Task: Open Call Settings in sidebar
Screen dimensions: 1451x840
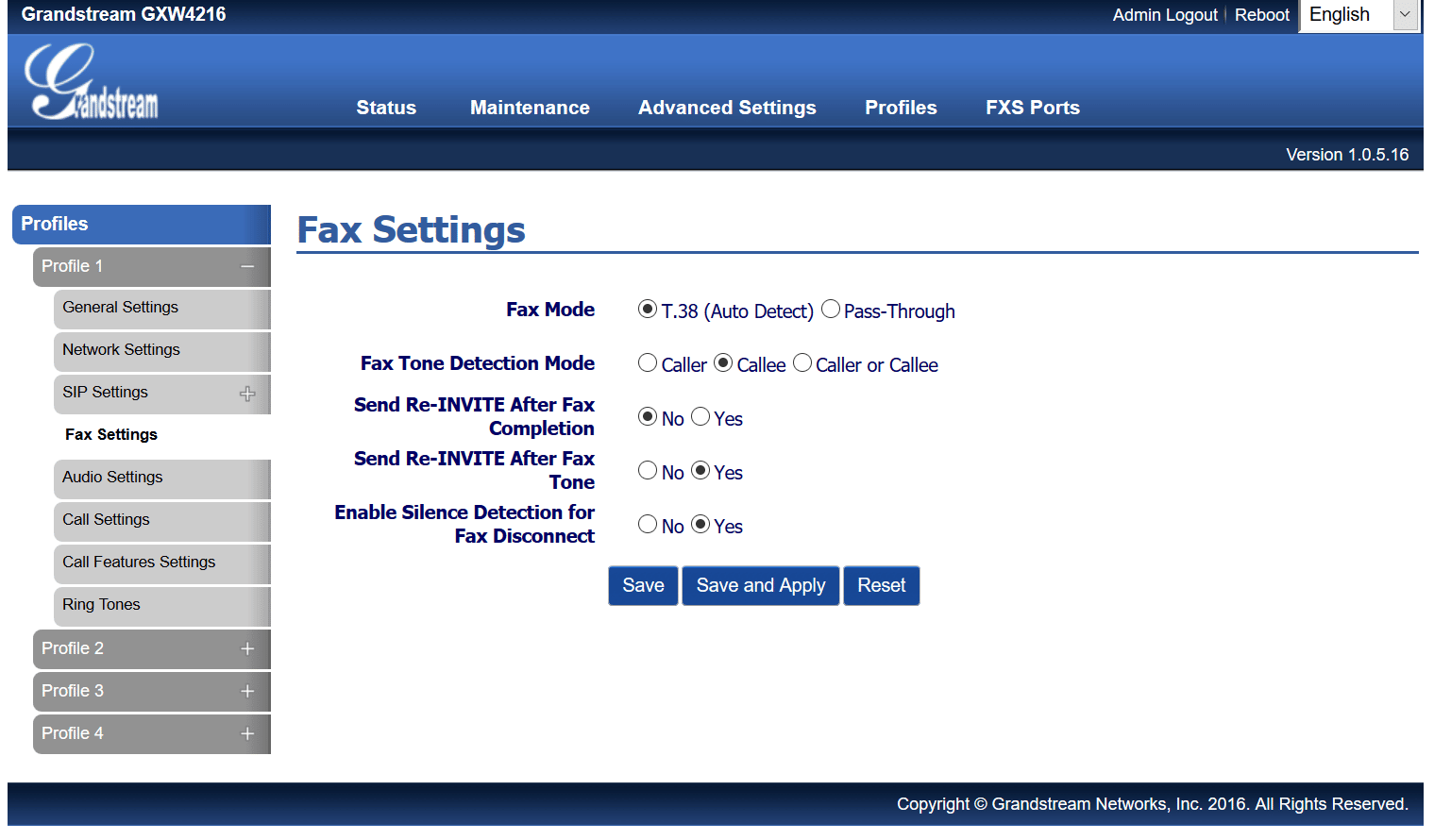Action: (162, 521)
